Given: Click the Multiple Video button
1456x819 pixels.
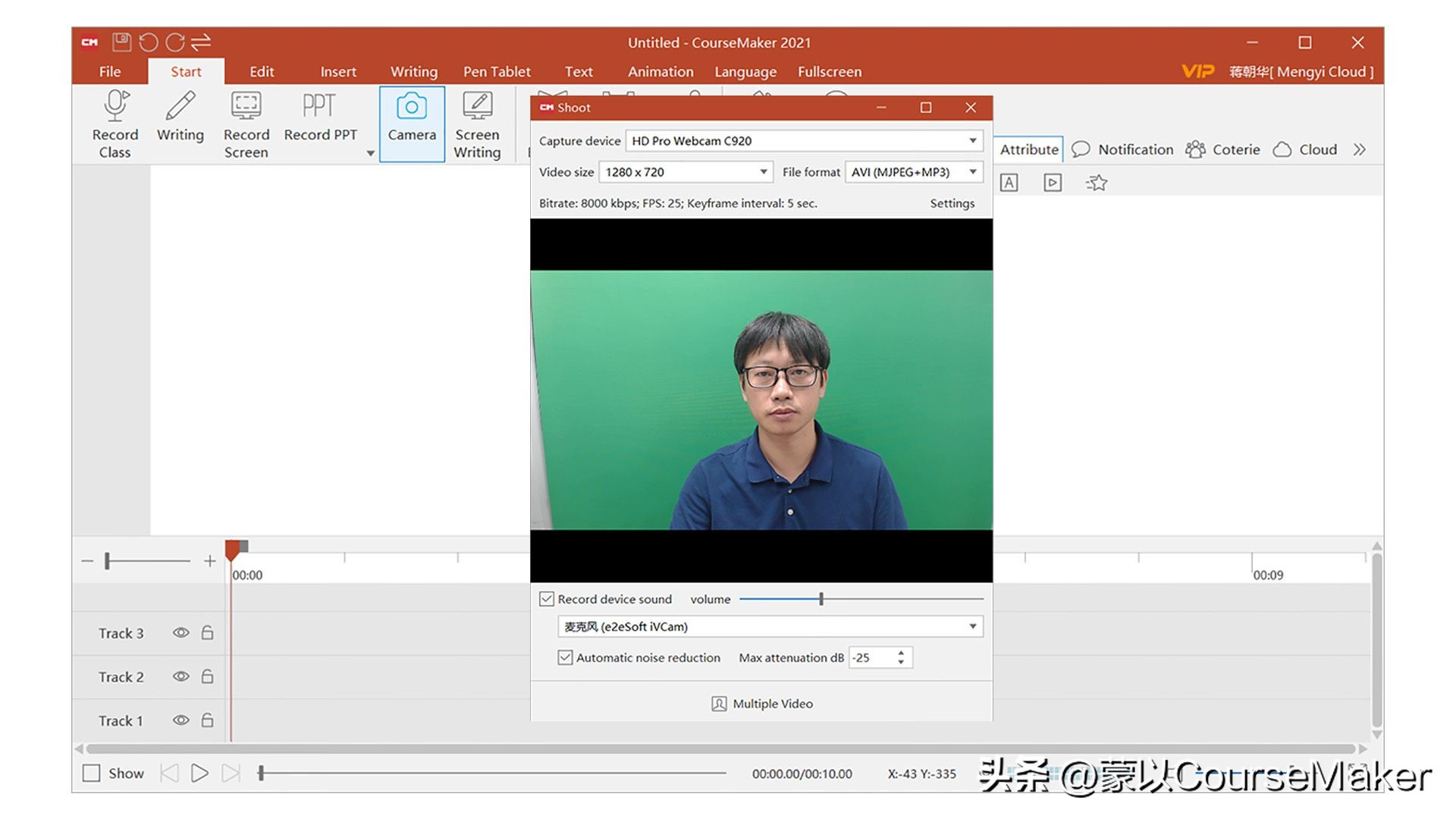Looking at the screenshot, I should click(x=762, y=704).
